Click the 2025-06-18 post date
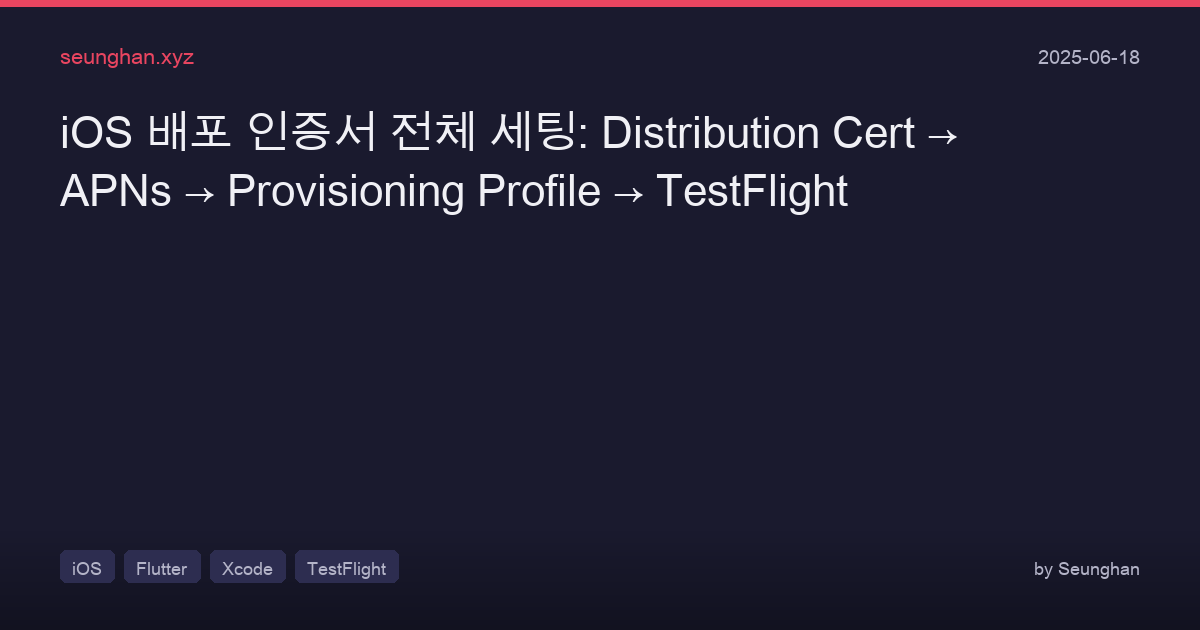The image size is (1200, 630). (1088, 57)
